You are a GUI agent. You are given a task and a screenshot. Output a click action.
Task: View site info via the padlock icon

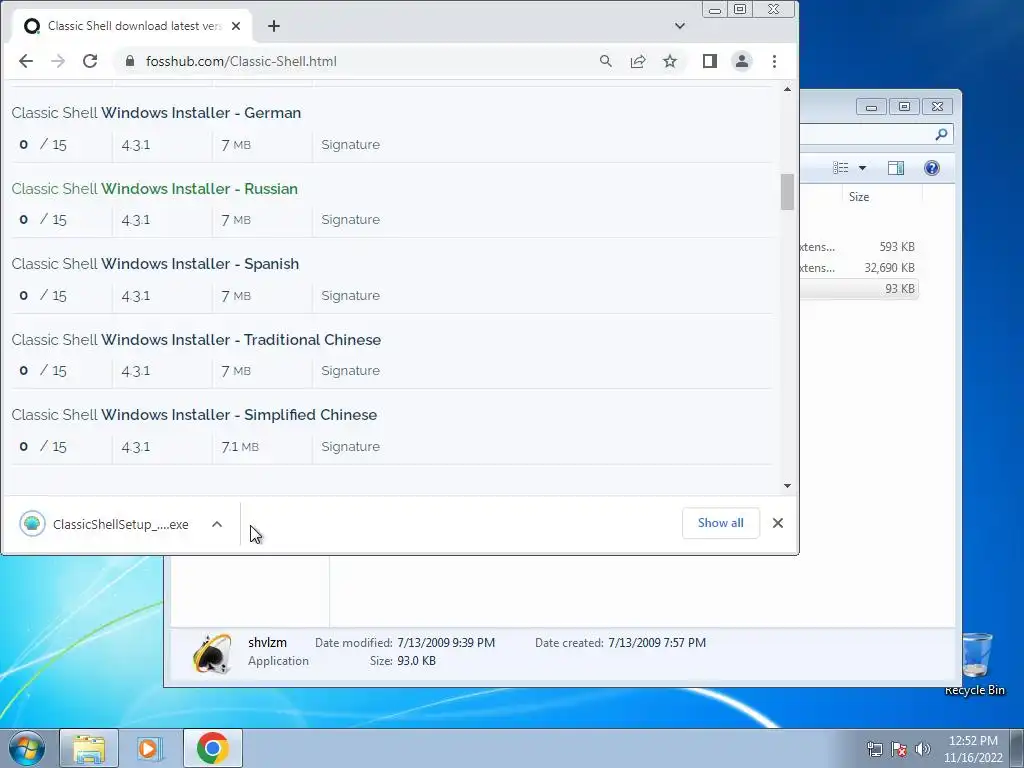130,61
